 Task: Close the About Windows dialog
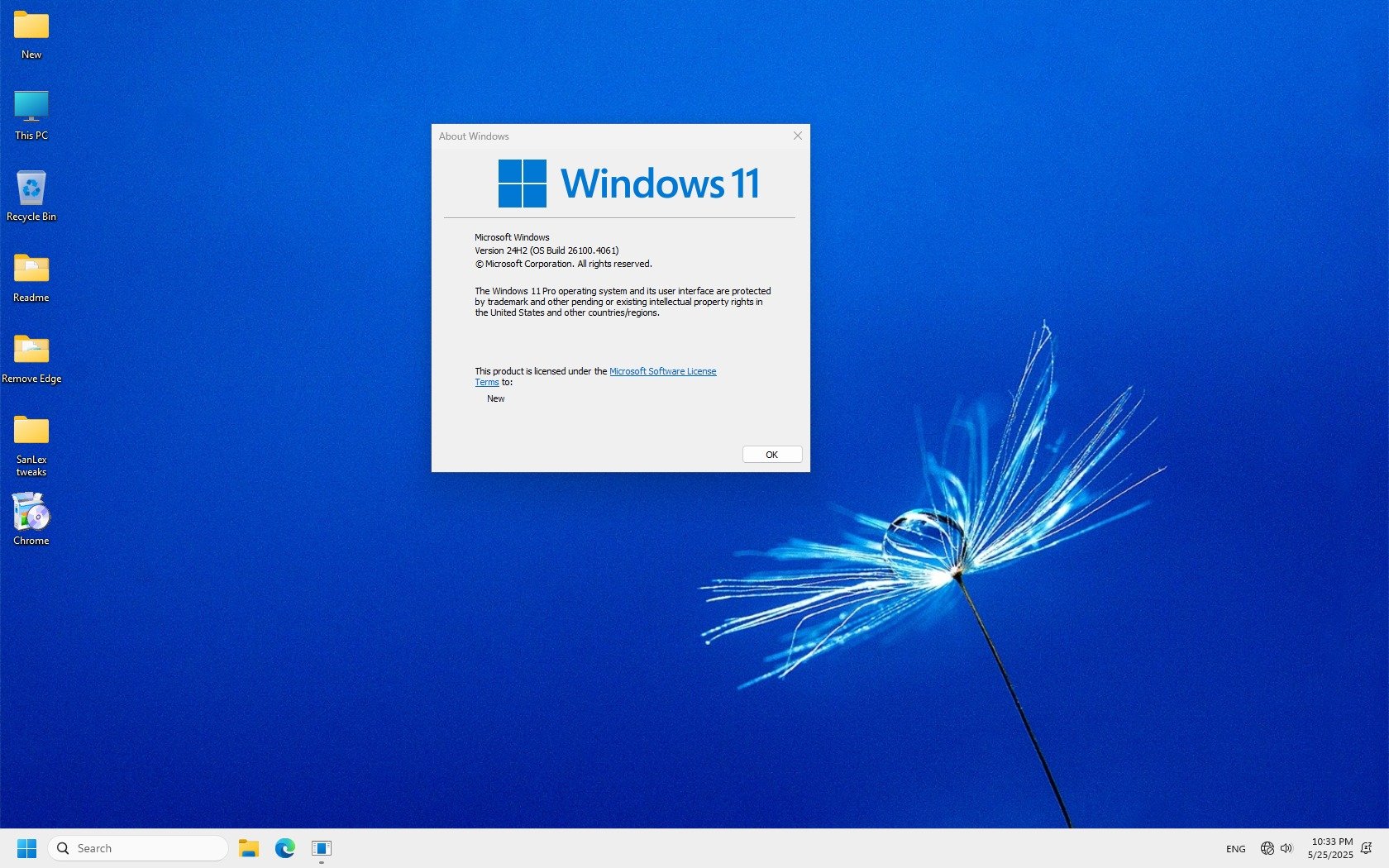tap(798, 136)
